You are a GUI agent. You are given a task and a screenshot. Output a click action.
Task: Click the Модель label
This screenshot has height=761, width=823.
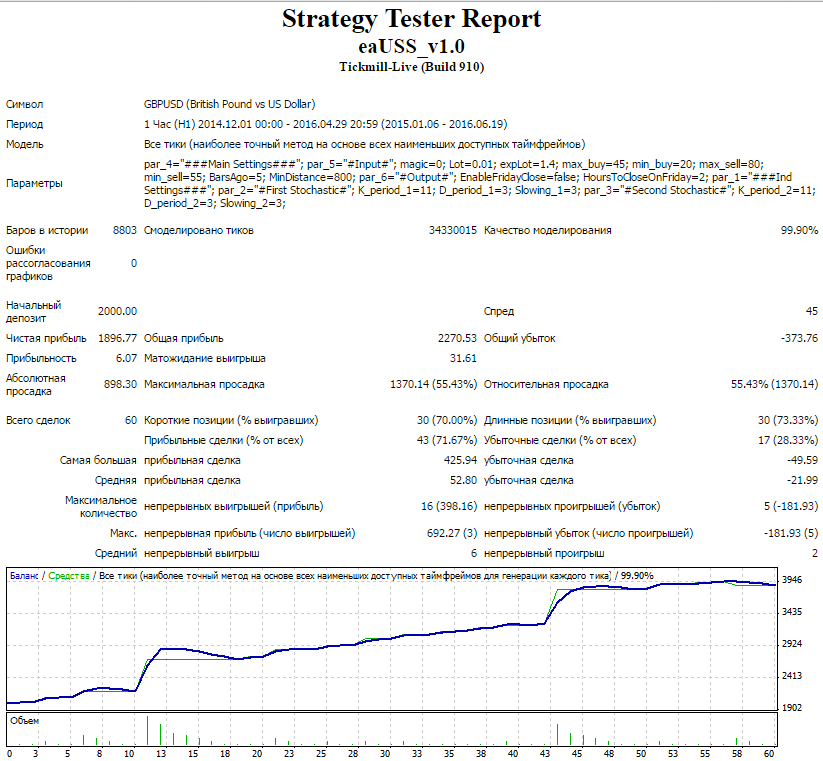pos(24,144)
